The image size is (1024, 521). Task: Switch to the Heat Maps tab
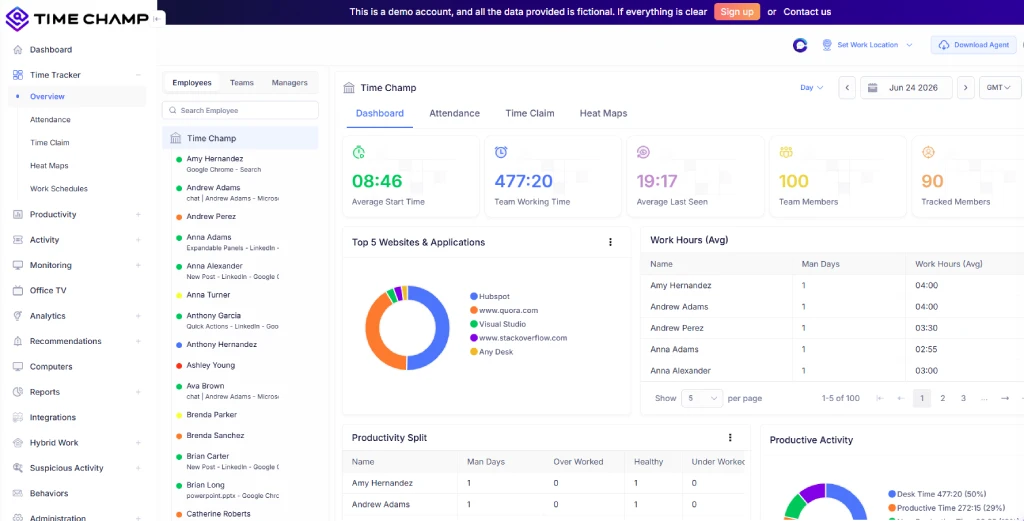tap(603, 114)
